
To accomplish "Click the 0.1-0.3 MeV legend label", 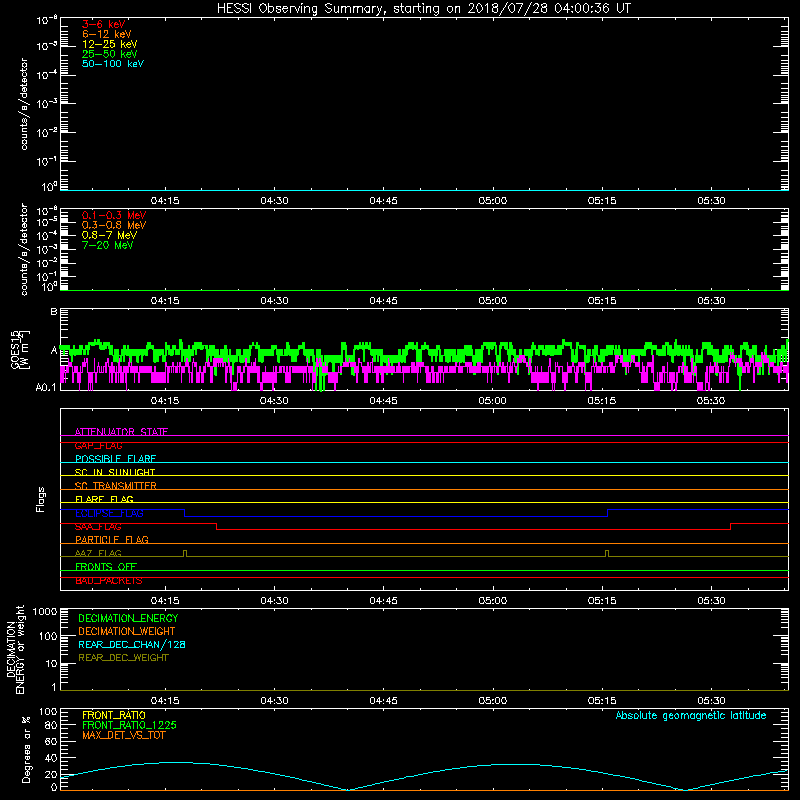I will (114, 215).
